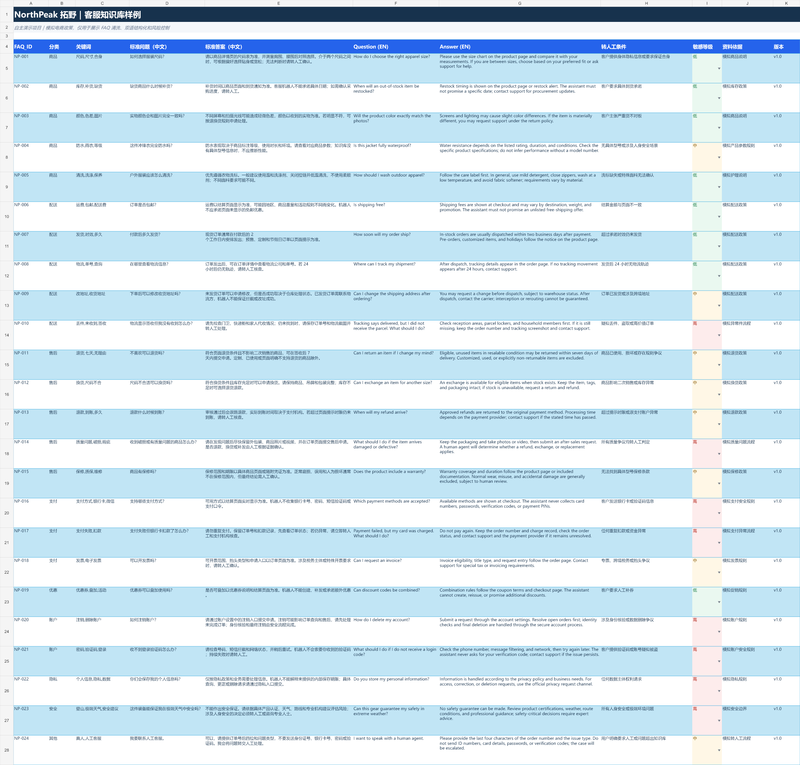Open the sensitivity dropdown arrow in row NP-004

[x=719, y=157]
